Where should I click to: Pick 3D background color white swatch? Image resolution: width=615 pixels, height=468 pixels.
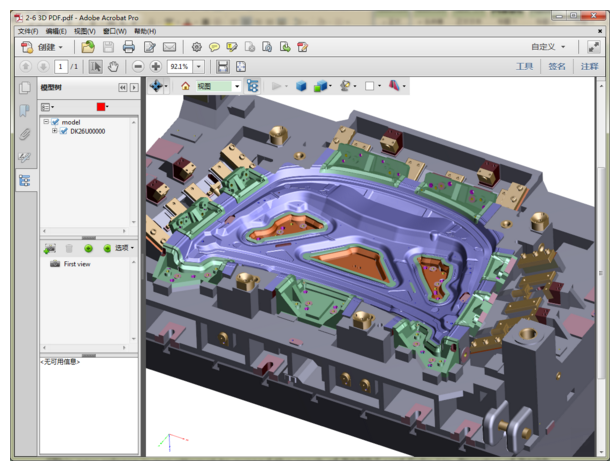[369, 86]
